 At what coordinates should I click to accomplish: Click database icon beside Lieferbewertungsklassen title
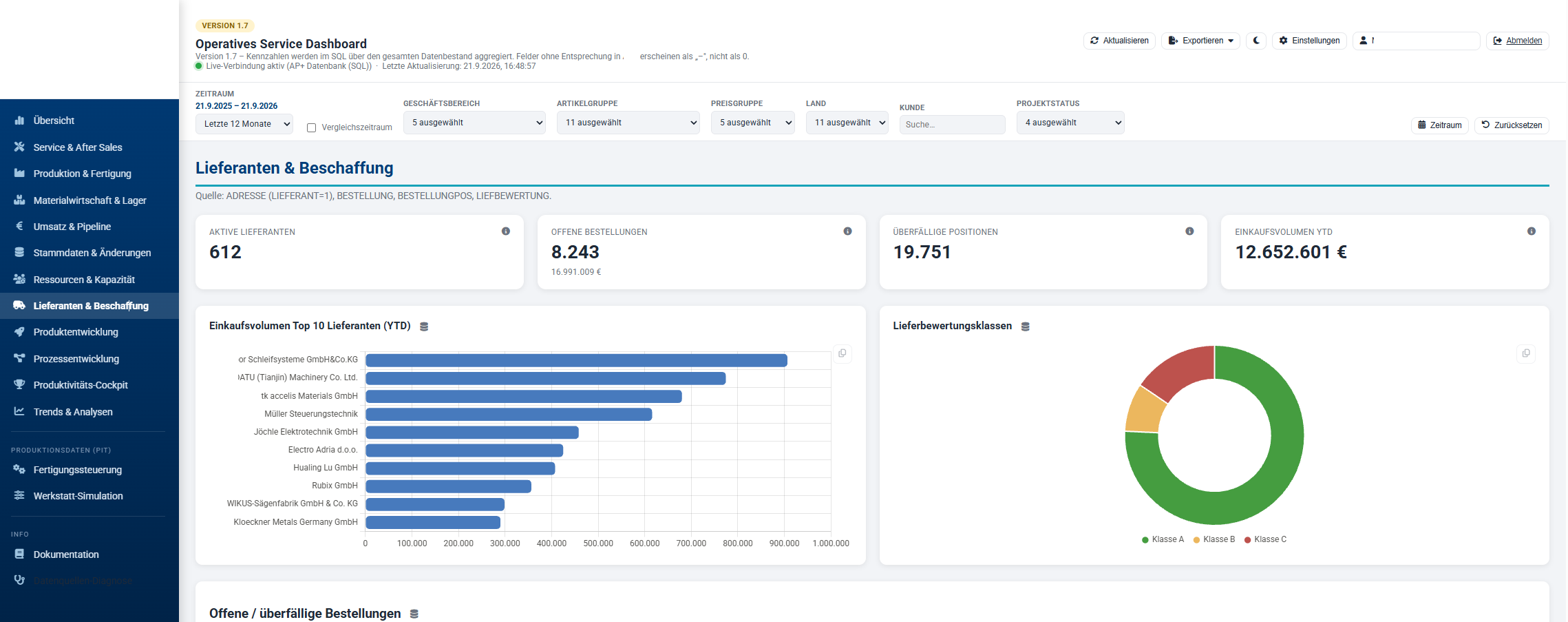(x=1026, y=326)
